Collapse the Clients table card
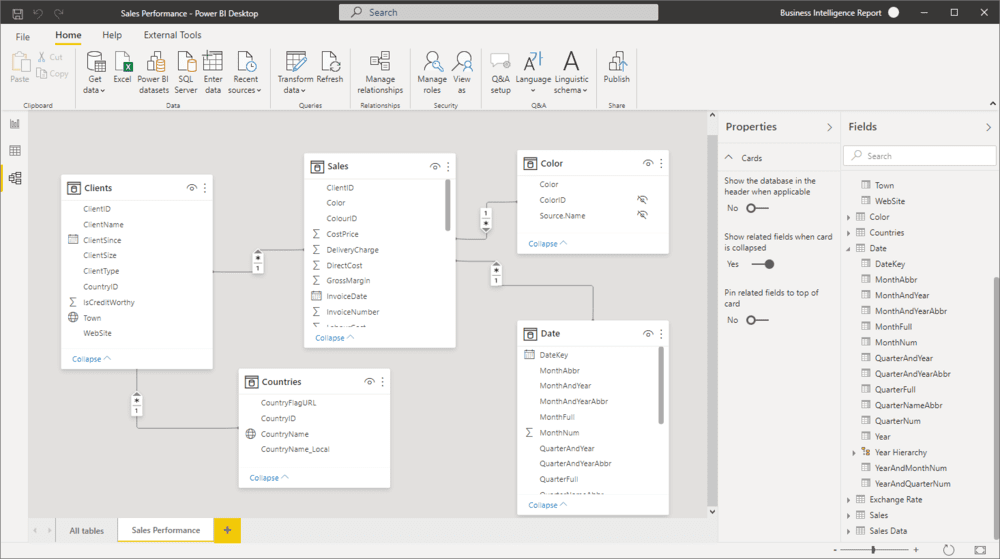This screenshot has height=559, width=1000. (91, 359)
